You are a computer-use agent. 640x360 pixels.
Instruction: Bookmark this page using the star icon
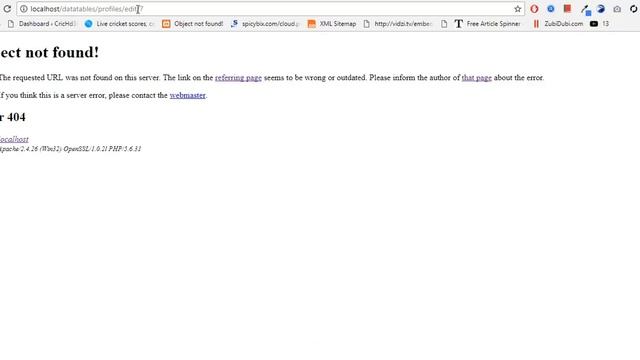[518, 9]
